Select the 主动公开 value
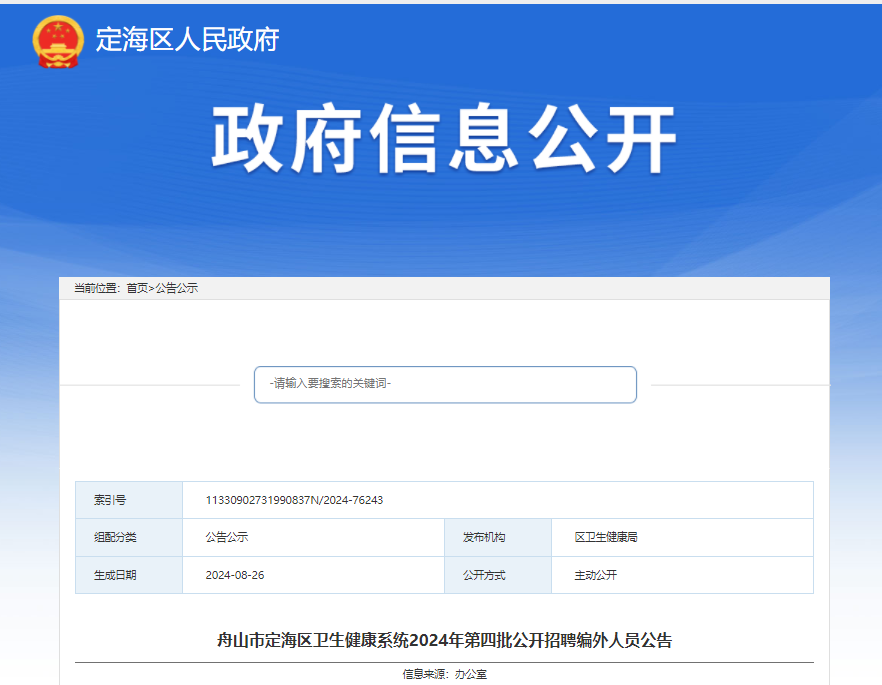 (x=596, y=575)
